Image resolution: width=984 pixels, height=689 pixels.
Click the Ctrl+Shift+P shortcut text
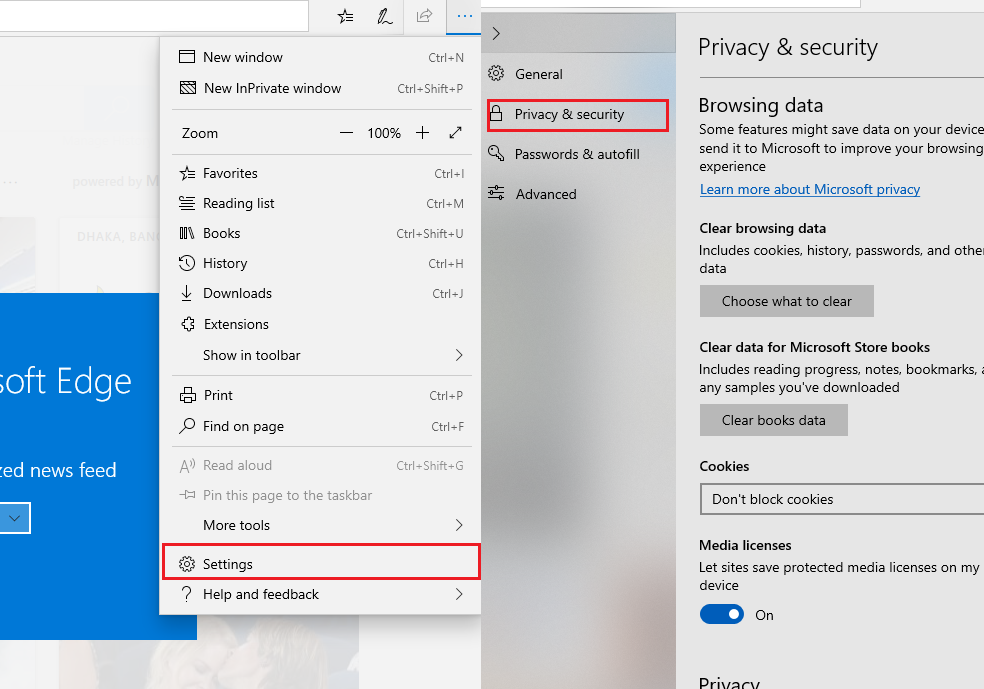tap(430, 88)
